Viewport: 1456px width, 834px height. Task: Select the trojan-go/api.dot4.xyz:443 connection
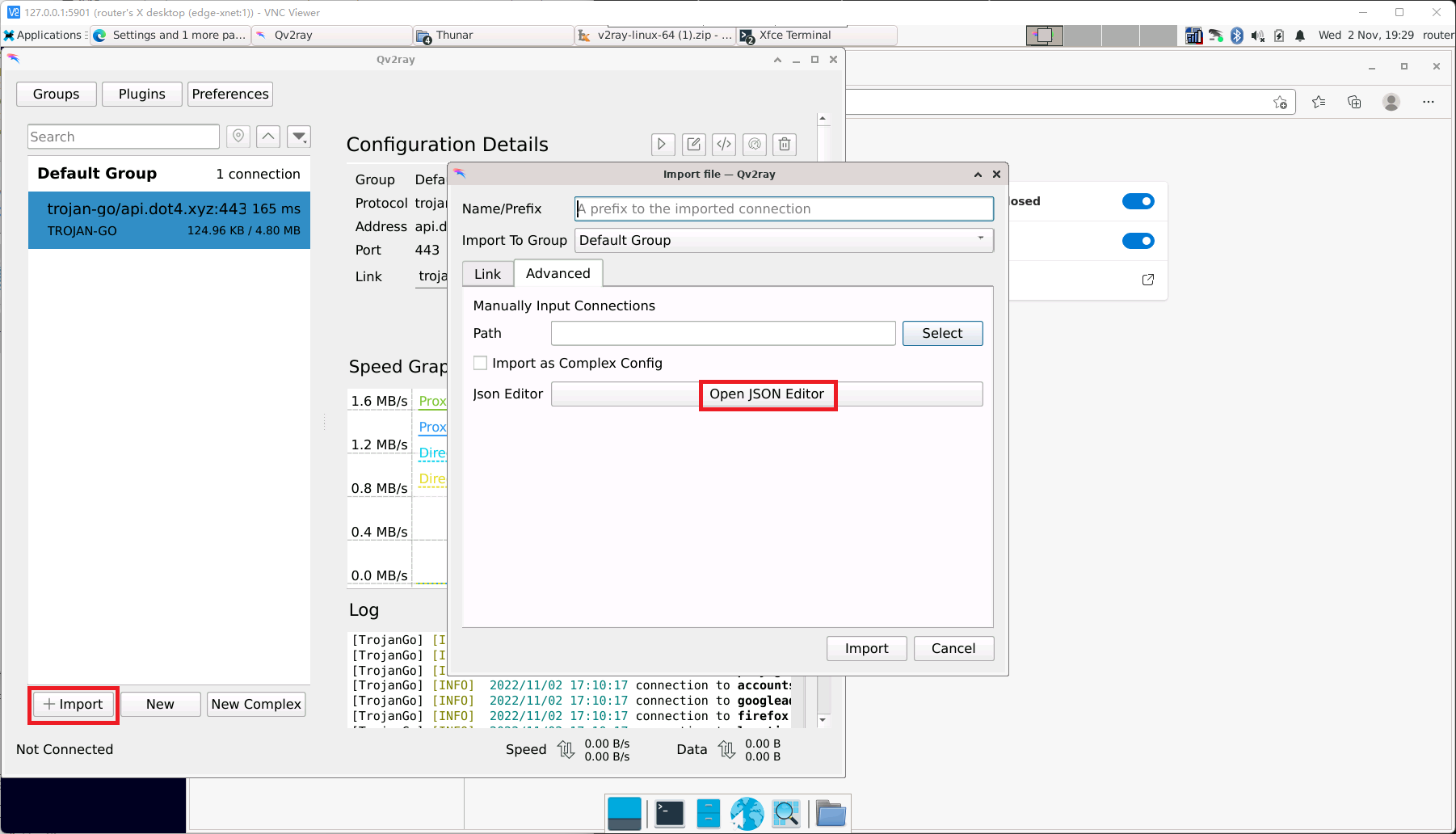169,220
